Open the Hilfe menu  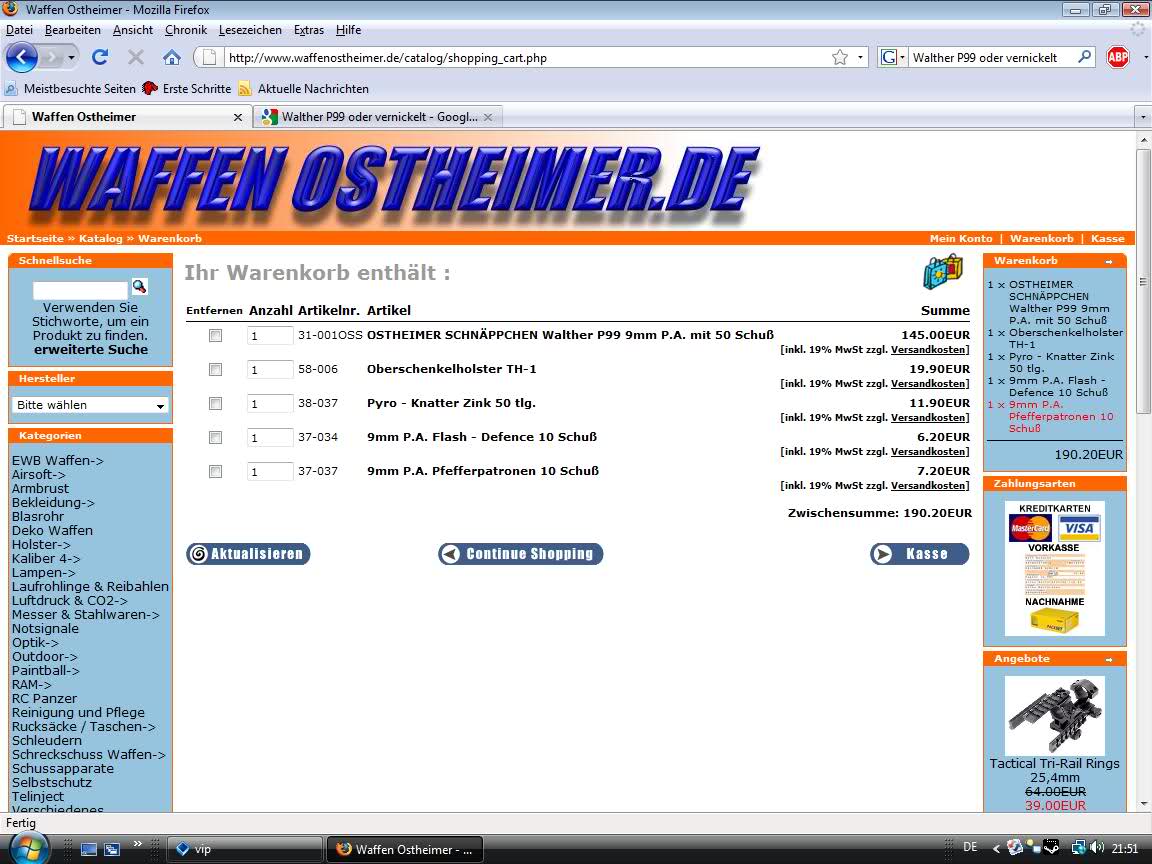[348, 30]
